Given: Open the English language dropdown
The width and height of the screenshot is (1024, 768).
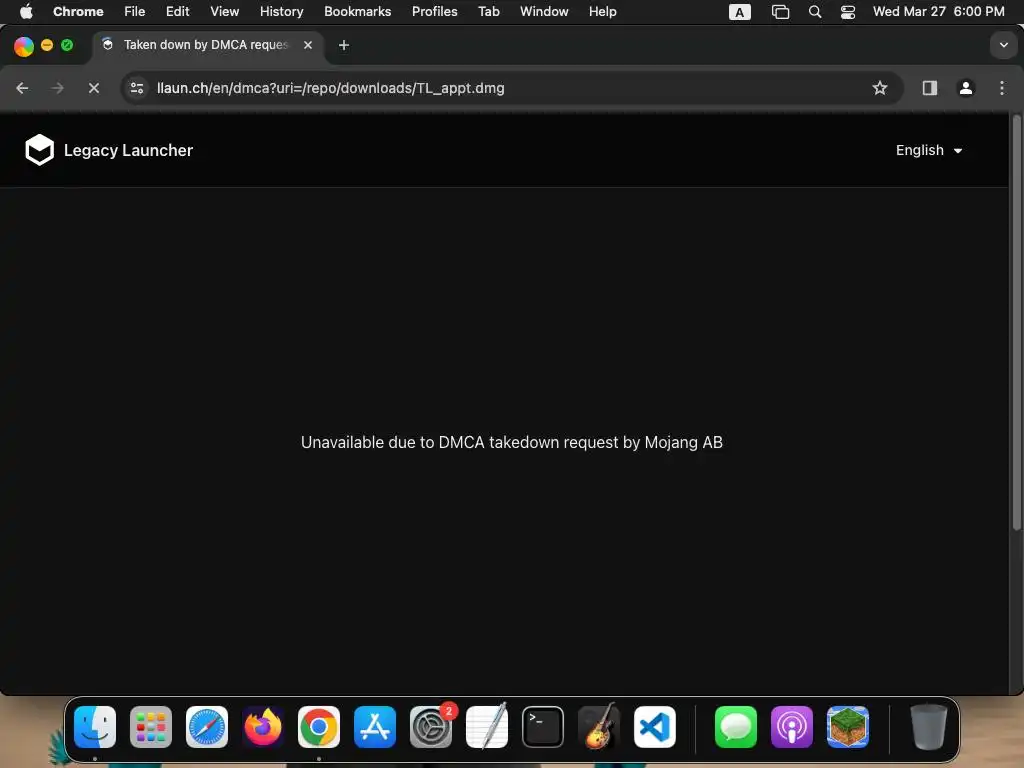Looking at the screenshot, I should pyautogui.click(x=929, y=150).
